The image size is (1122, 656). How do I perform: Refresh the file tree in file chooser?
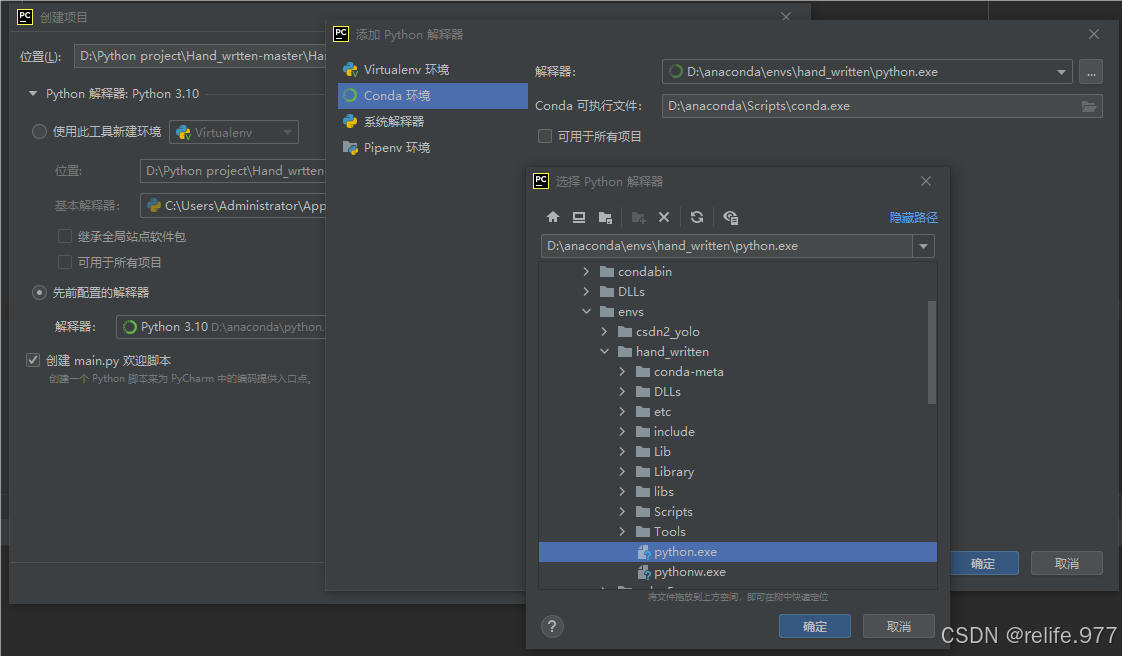coord(697,217)
